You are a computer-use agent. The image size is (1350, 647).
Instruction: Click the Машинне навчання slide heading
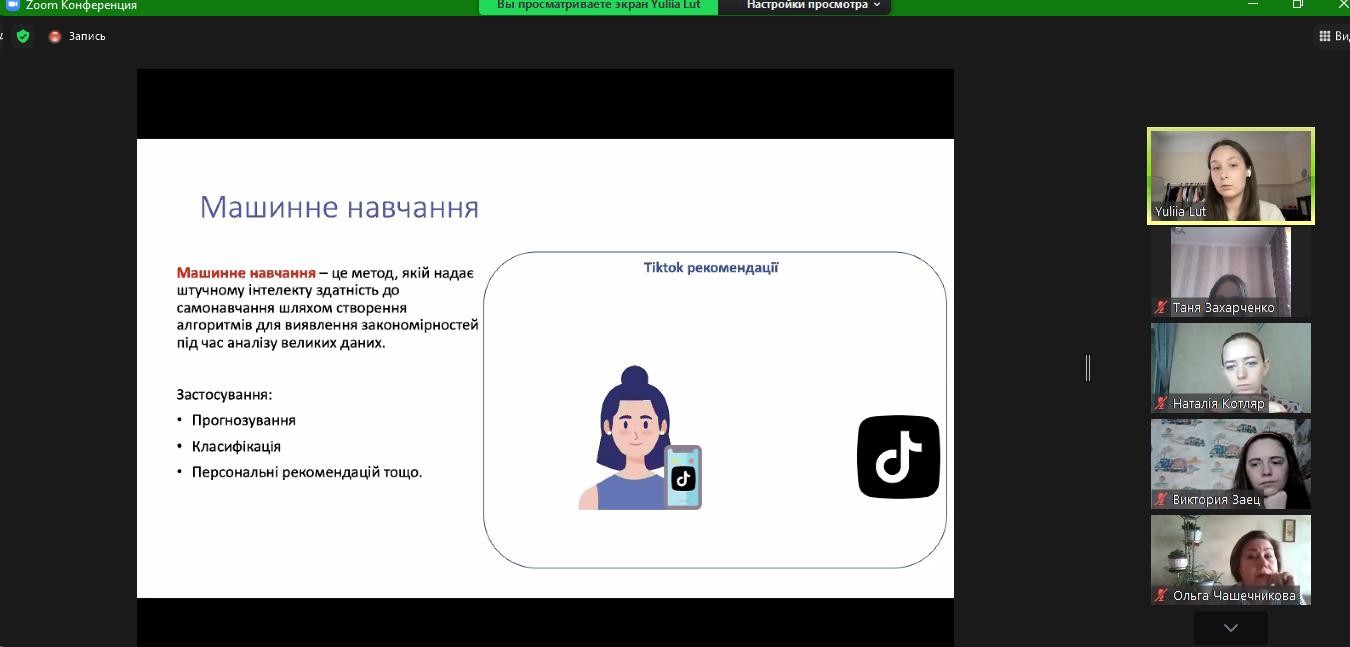[339, 207]
